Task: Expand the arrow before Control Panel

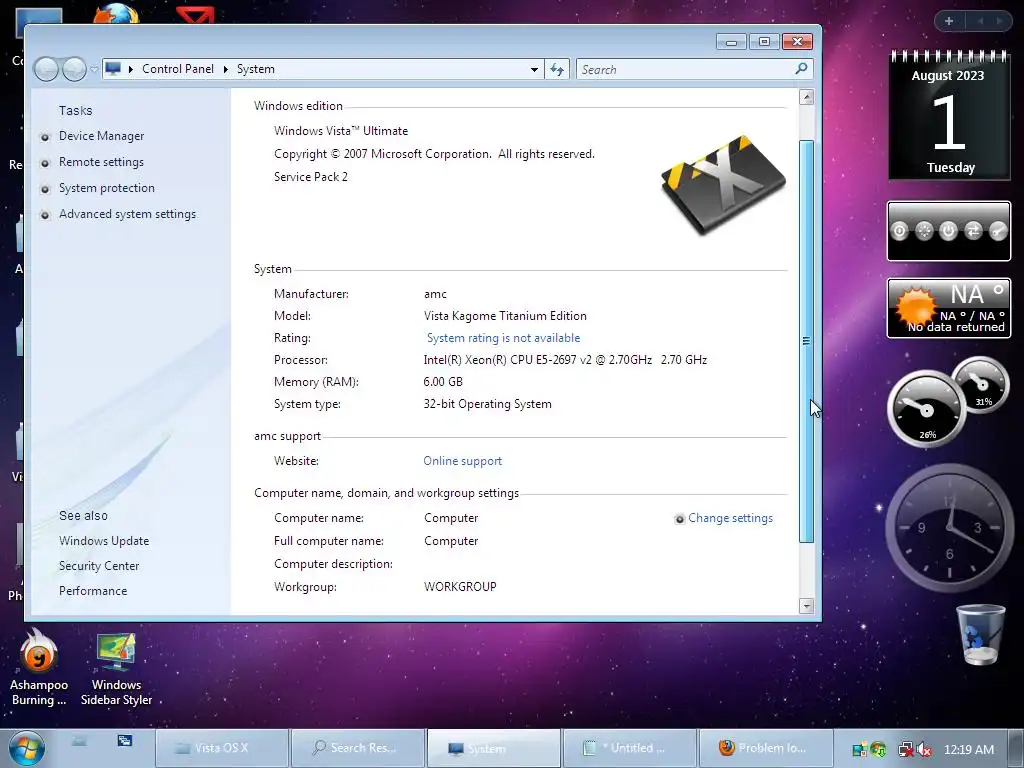Action: (131, 69)
